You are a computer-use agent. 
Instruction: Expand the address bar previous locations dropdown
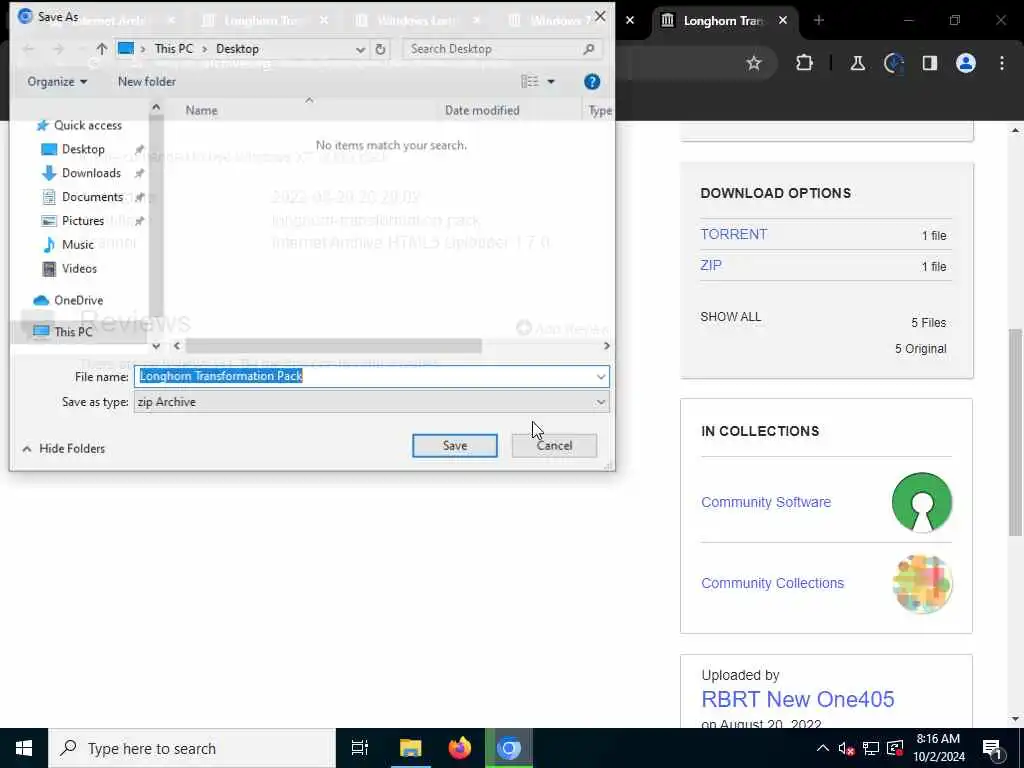click(360, 49)
